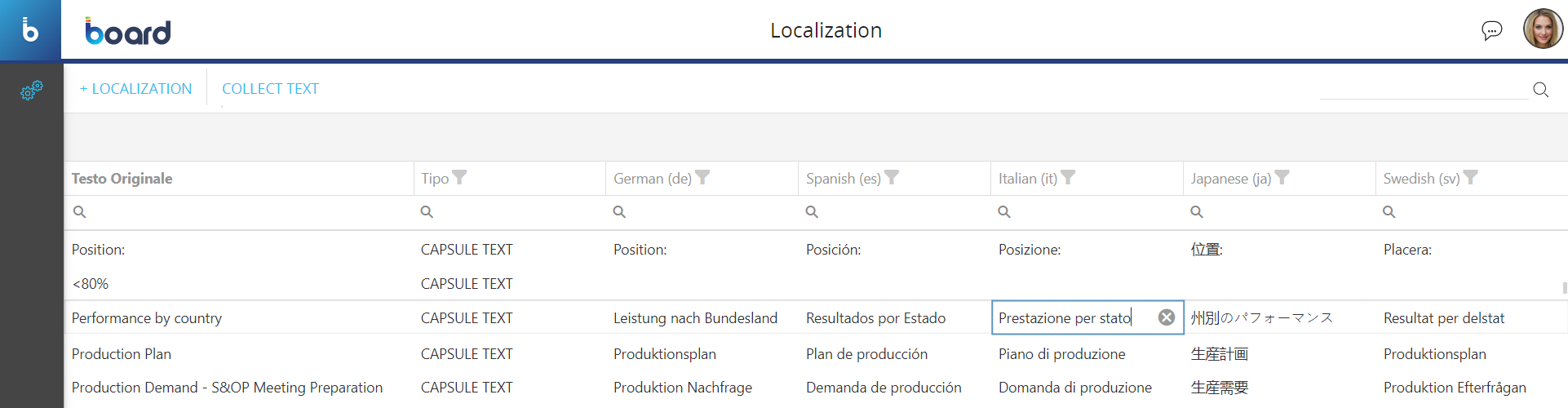Click search field under Testo Originale column
The width and height of the screenshot is (1568, 408).
point(245,212)
